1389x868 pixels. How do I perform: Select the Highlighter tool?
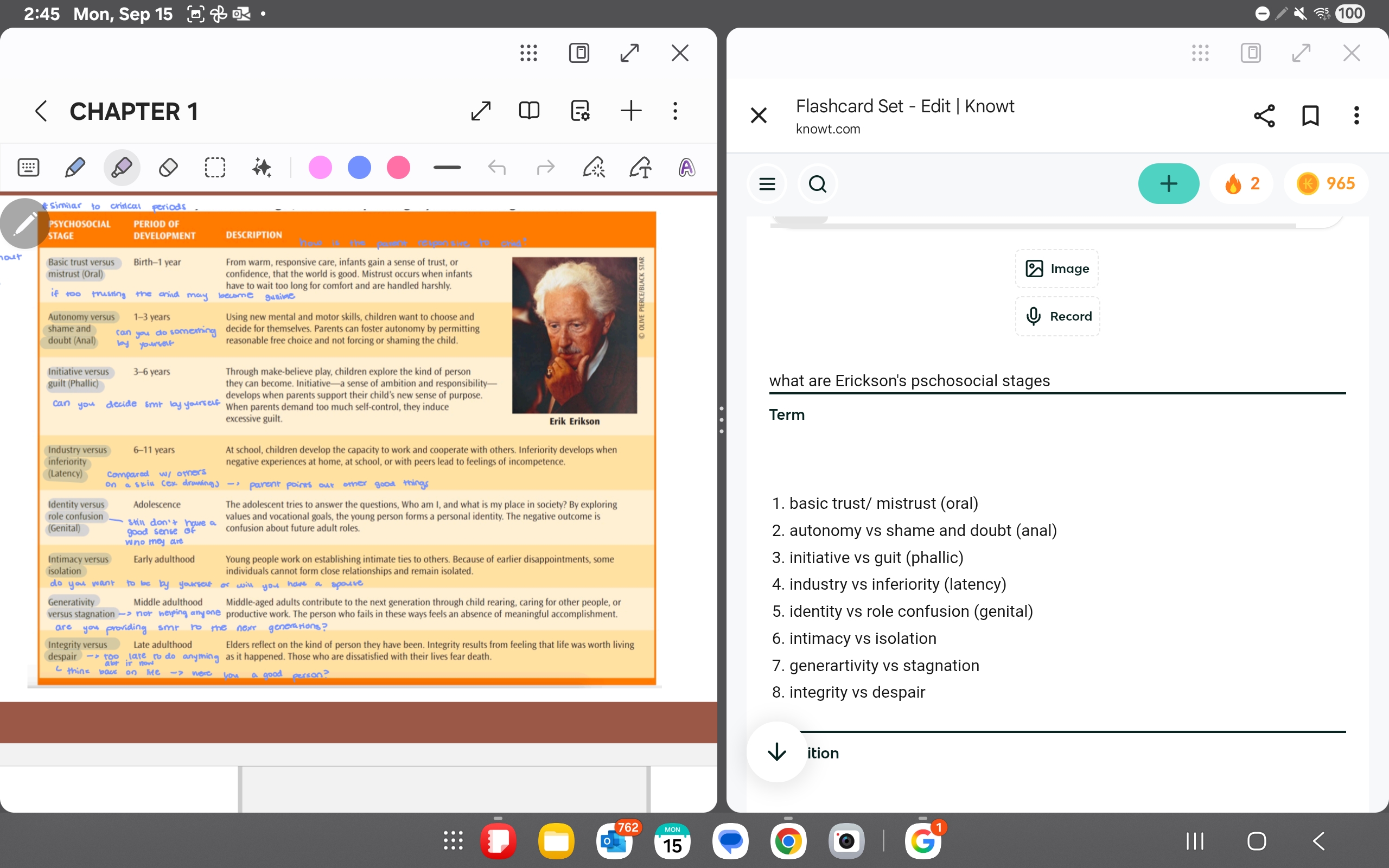click(122, 168)
